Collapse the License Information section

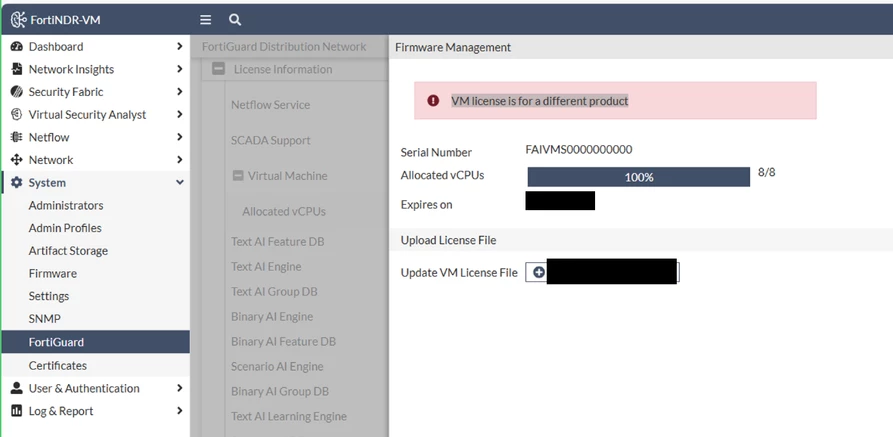(x=218, y=69)
